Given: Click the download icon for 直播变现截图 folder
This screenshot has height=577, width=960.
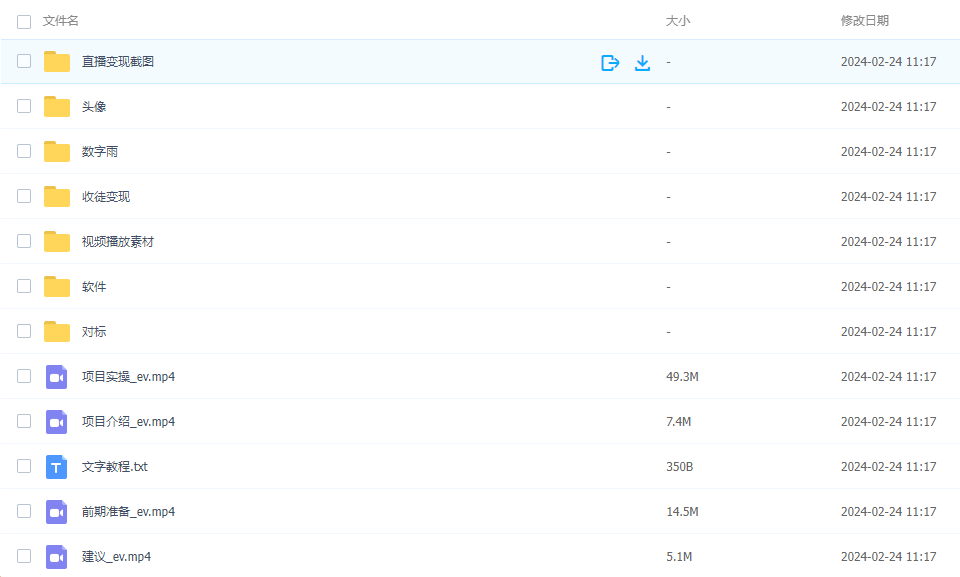Looking at the screenshot, I should click(x=643, y=62).
